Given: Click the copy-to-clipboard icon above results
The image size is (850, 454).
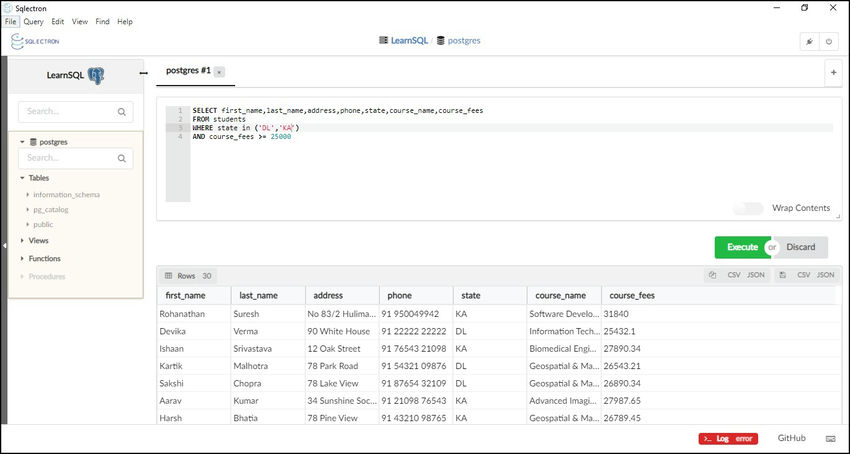Looking at the screenshot, I should click(x=712, y=275).
